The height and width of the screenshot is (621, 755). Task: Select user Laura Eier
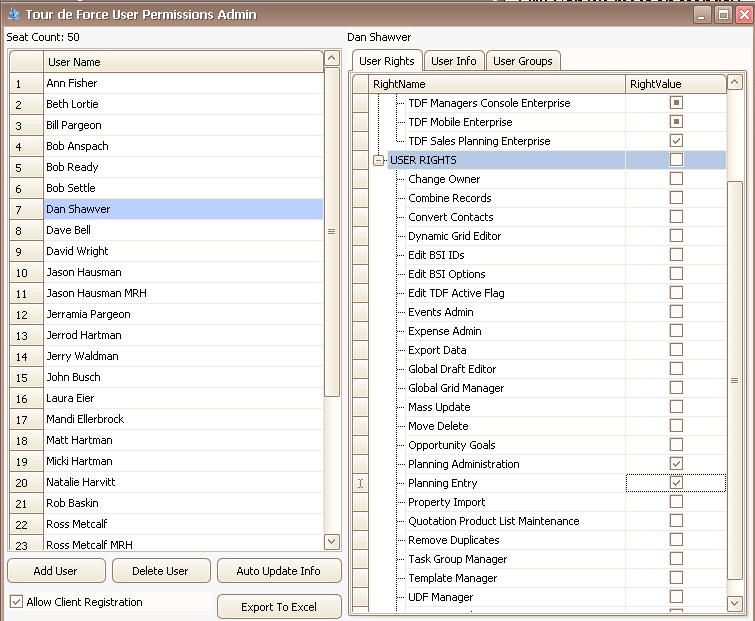[x=183, y=398]
